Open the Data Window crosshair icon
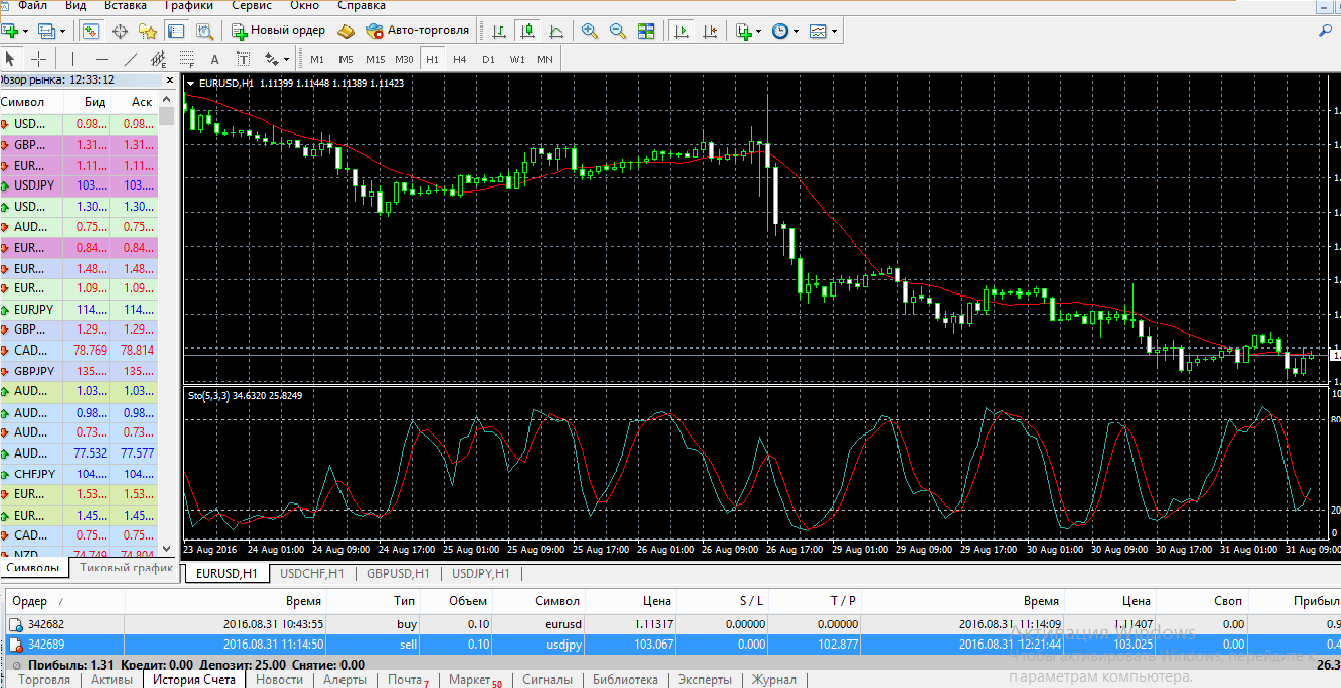This screenshot has height=688, width=1341. pos(120,31)
